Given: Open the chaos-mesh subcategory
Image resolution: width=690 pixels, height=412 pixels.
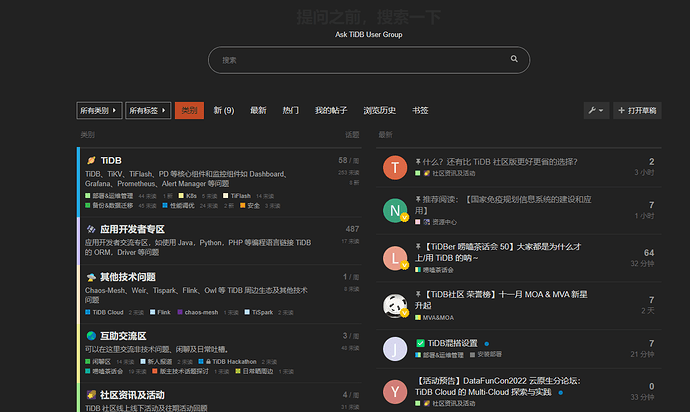Looking at the screenshot, I should pos(198,312).
